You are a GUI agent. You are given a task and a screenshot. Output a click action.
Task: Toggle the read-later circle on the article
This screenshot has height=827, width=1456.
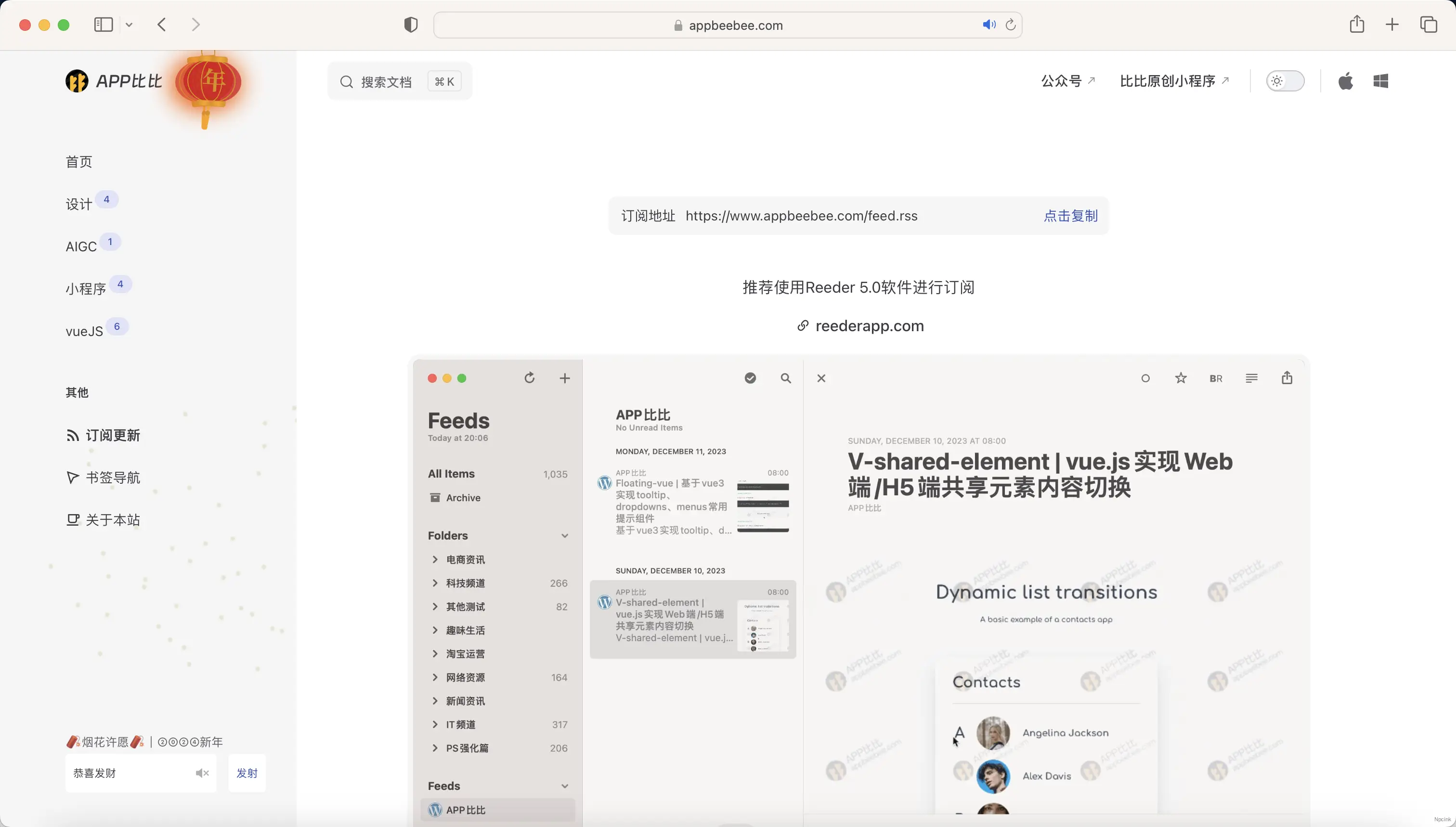pyautogui.click(x=1145, y=378)
